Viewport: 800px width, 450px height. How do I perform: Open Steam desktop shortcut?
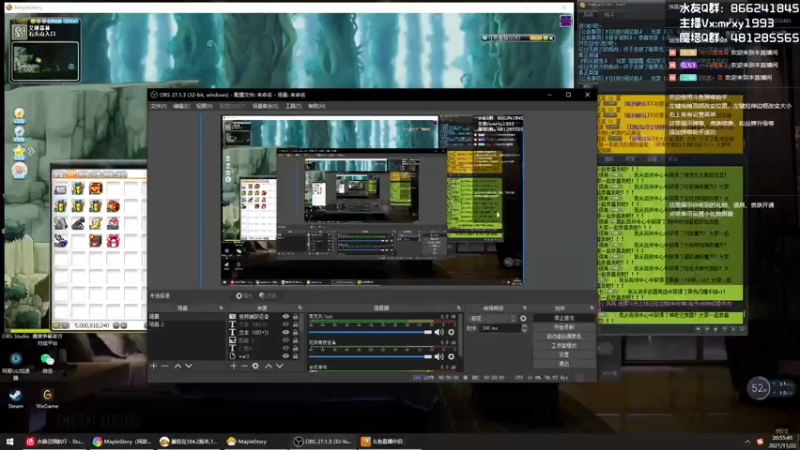pos(15,398)
